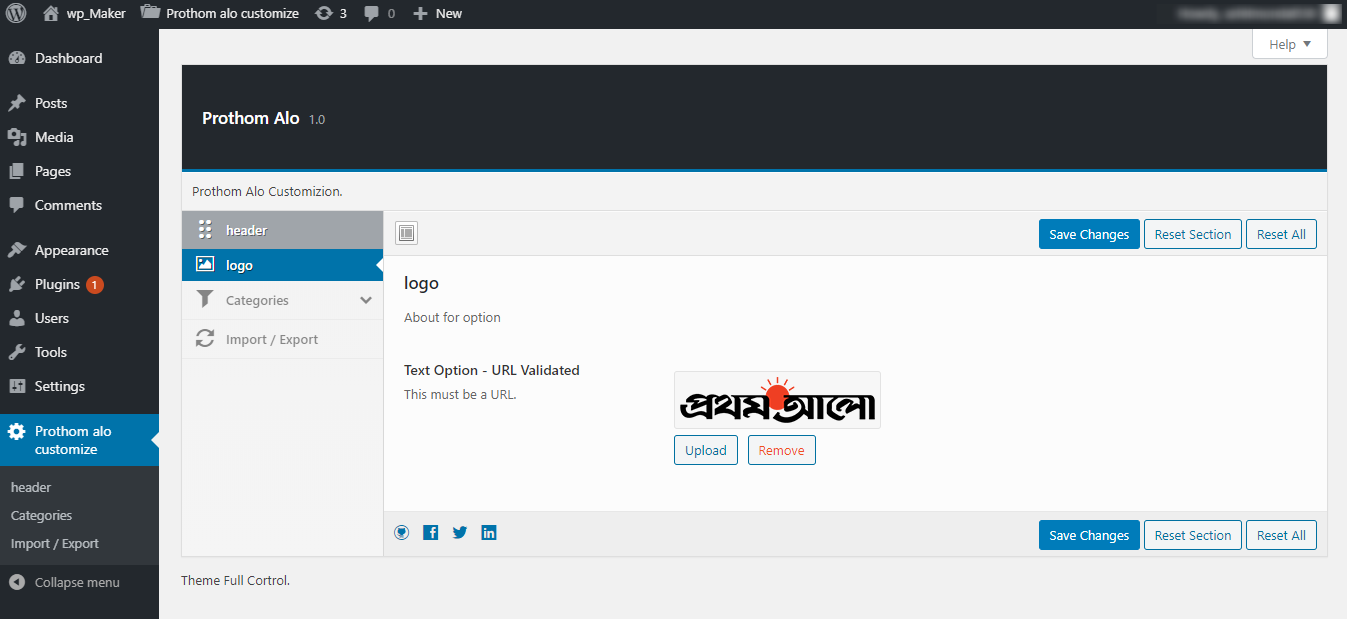Select the header submenu link
Image resolution: width=1347 pixels, height=619 pixels.
tap(31, 488)
